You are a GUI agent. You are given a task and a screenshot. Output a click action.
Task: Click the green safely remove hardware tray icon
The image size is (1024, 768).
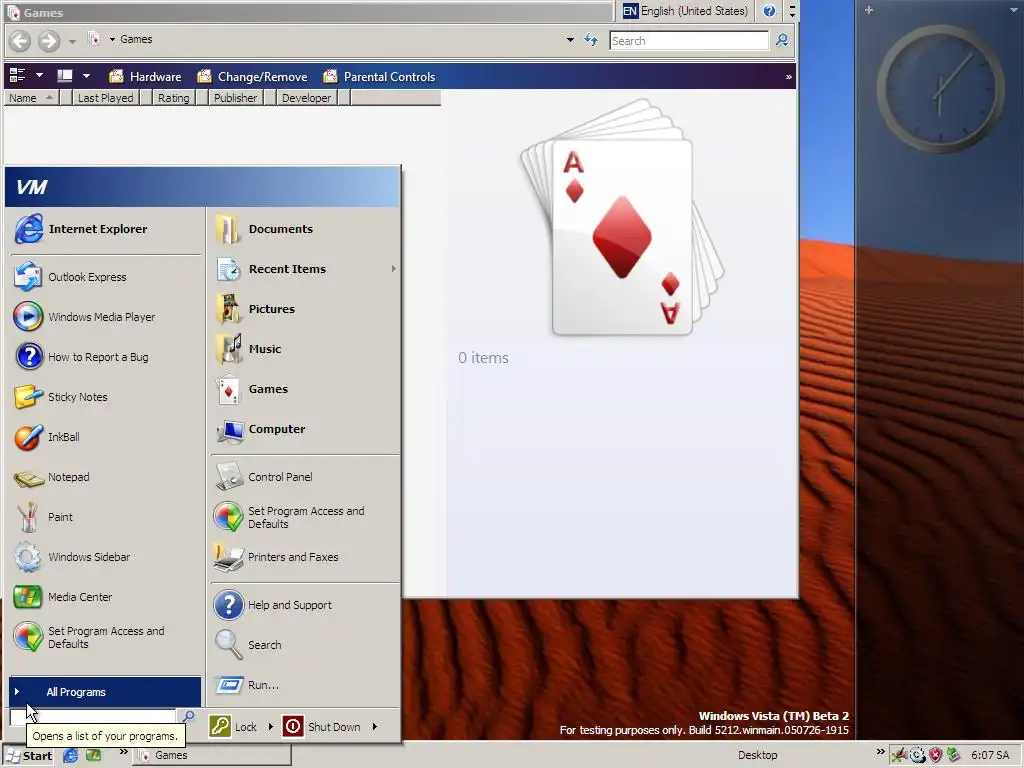coord(953,755)
